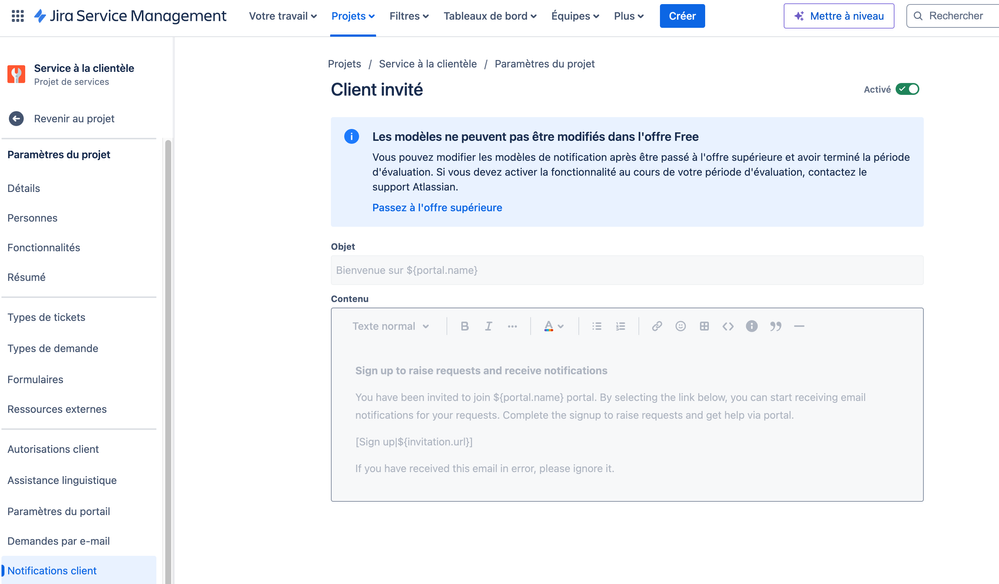Expand the Votre travail menu
This screenshot has height=584, width=999.
pos(282,16)
